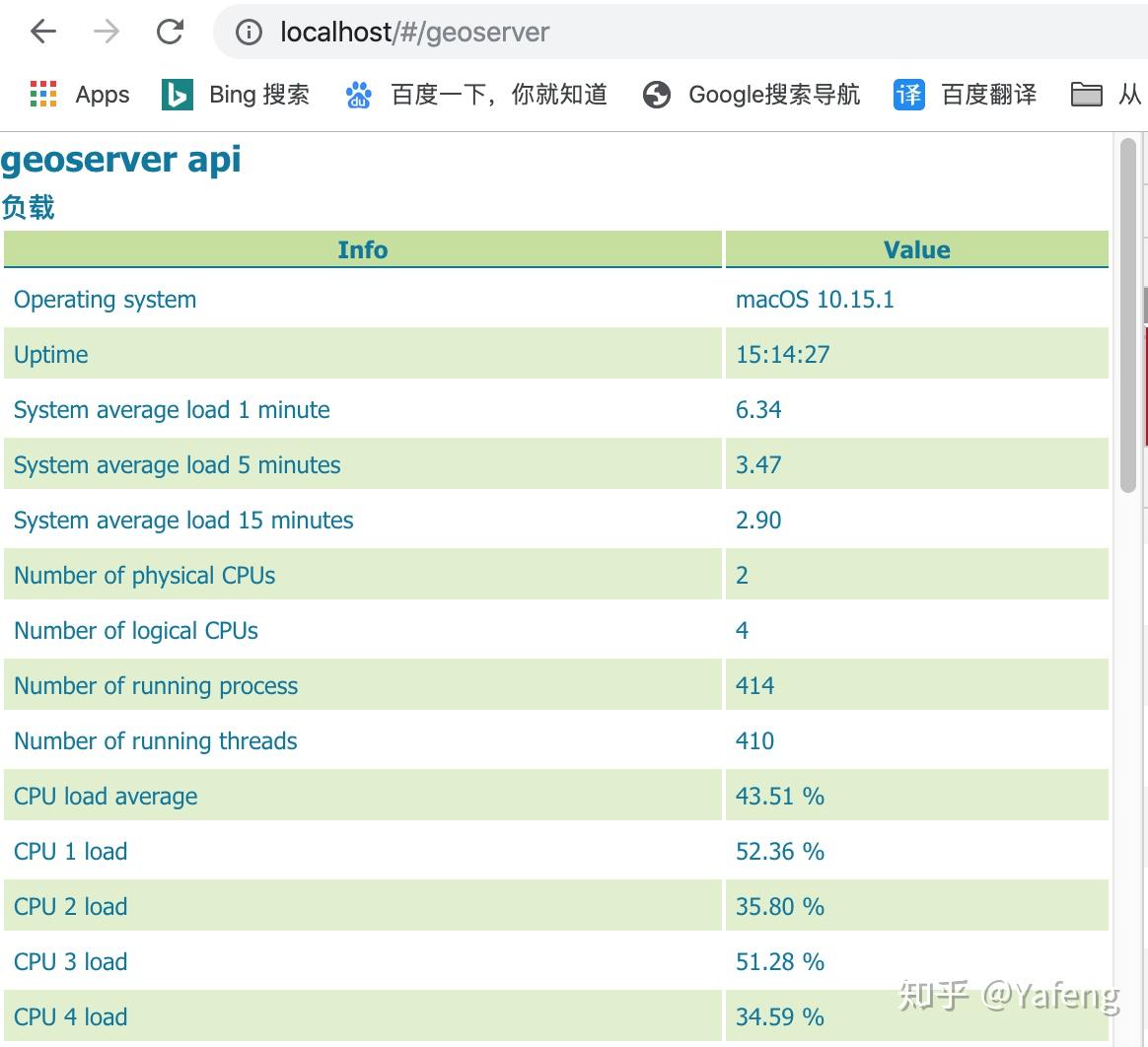Navigate back using the back arrow

pos(41,31)
